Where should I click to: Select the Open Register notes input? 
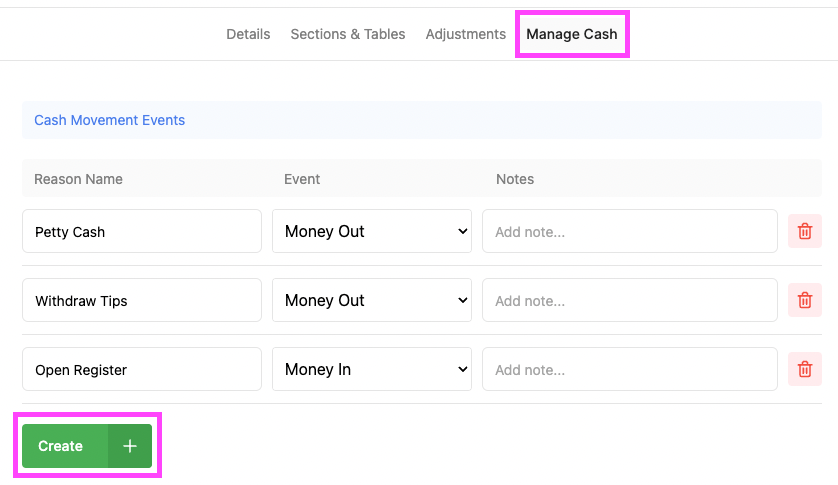pos(629,369)
